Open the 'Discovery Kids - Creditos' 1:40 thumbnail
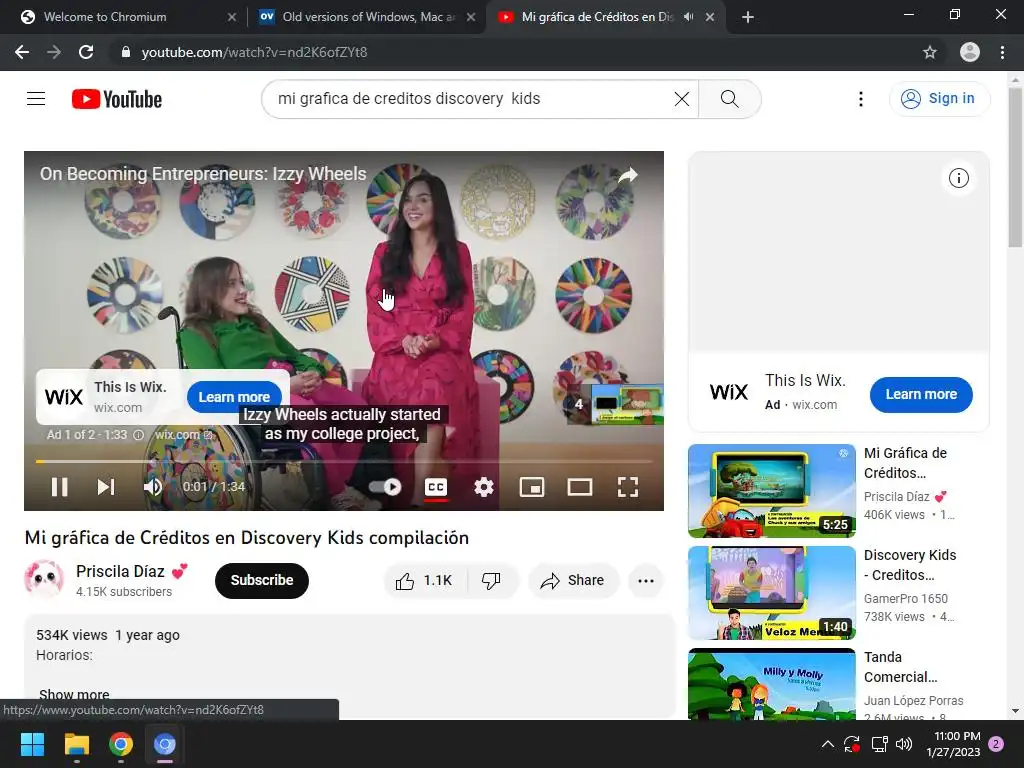1024x768 pixels. point(771,593)
